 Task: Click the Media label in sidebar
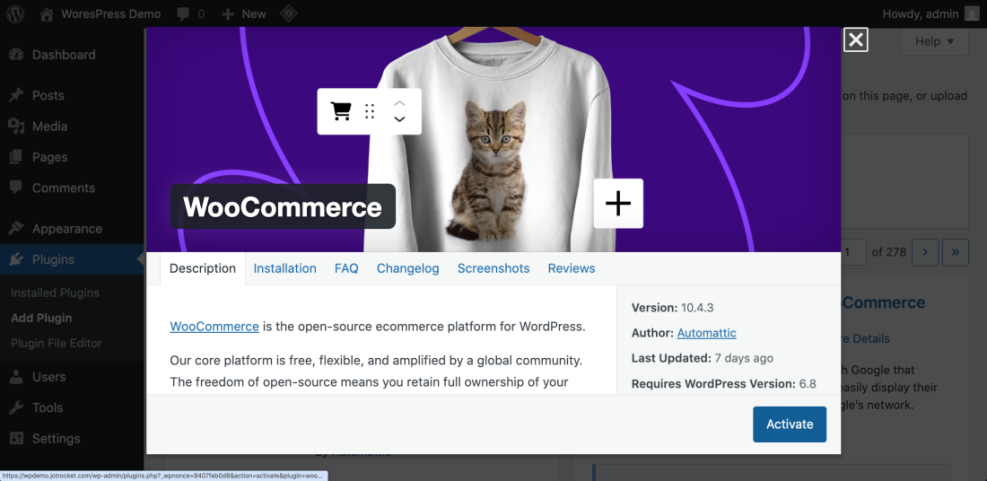pos(50,127)
